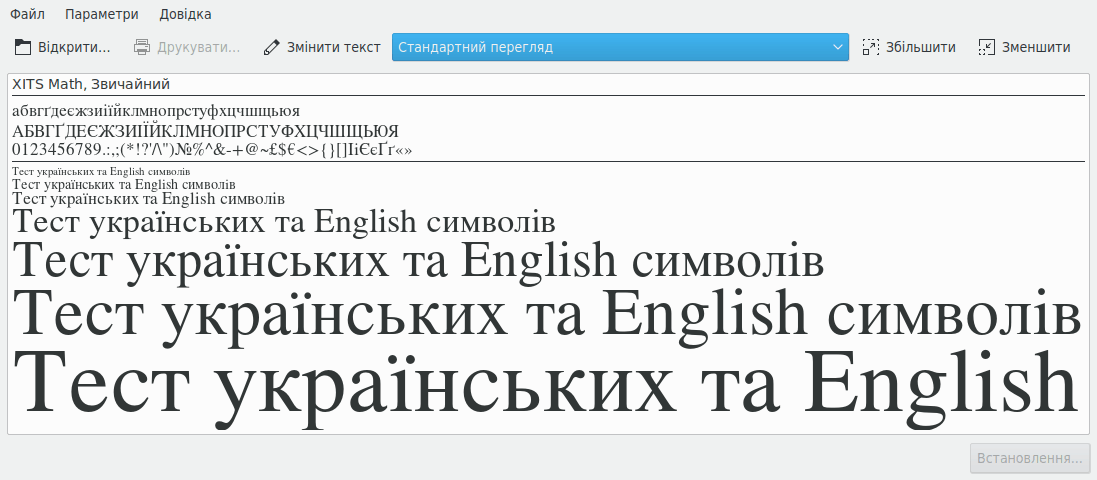The image size is (1097, 480).
Task: Click the Друкувати printer icon
Action: pos(142,47)
